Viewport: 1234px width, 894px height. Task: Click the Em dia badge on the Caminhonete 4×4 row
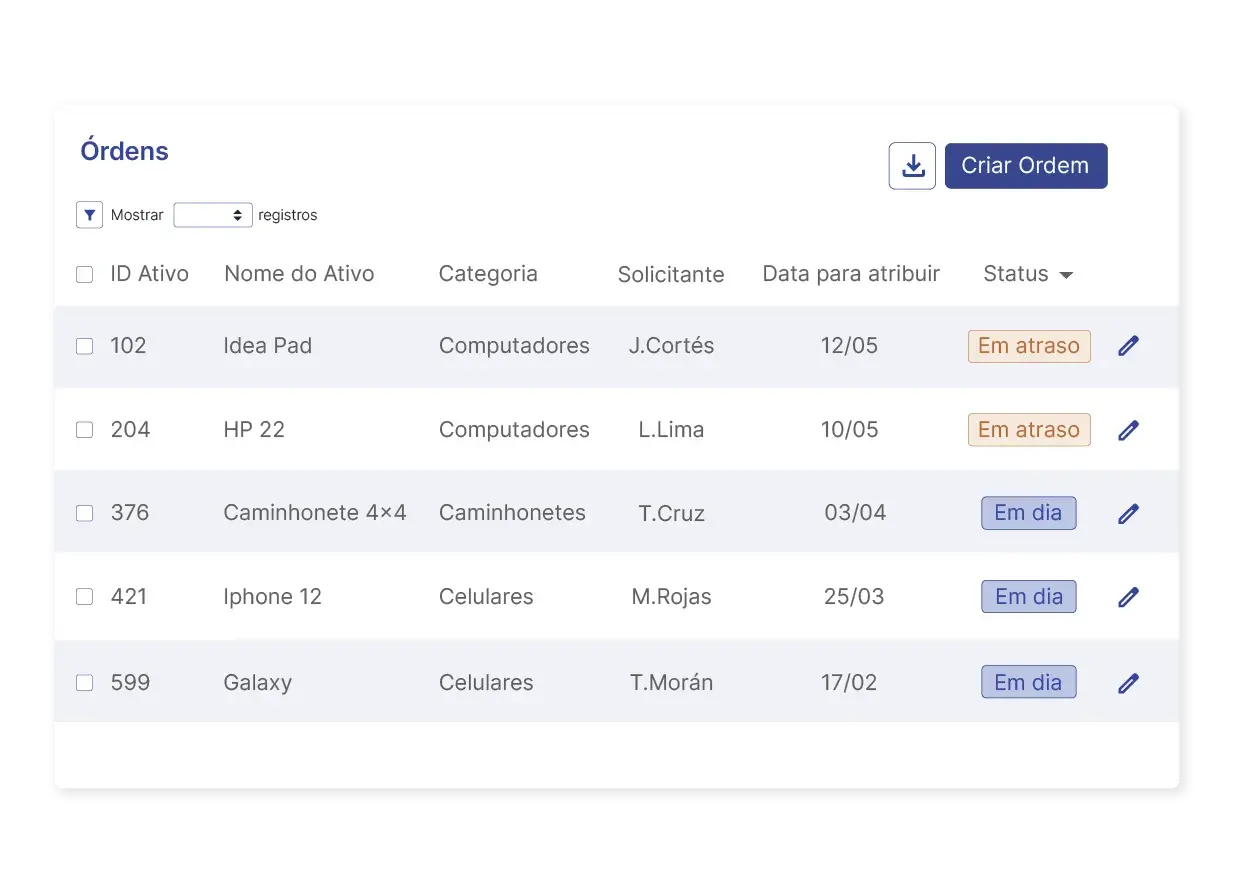[1028, 512]
